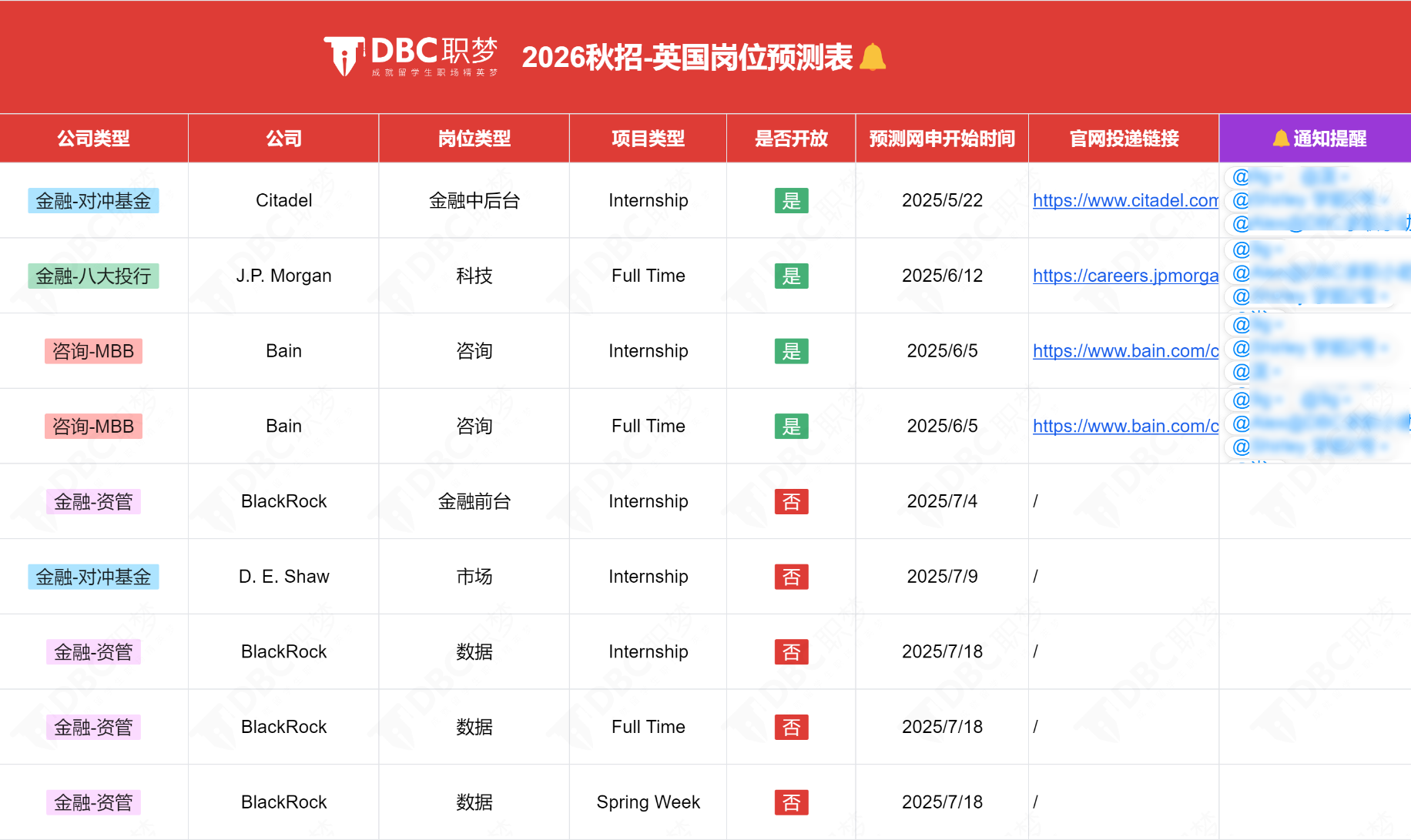Image resolution: width=1411 pixels, height=840 pixels.
Task: Click 2026秋招-英国岗位预测表 title
Action: [687, 57]
